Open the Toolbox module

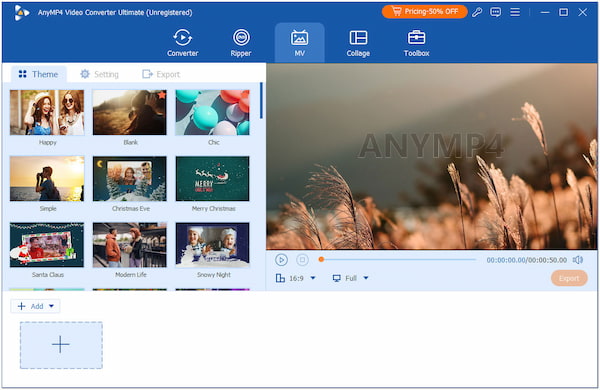[x=416, y=43]
